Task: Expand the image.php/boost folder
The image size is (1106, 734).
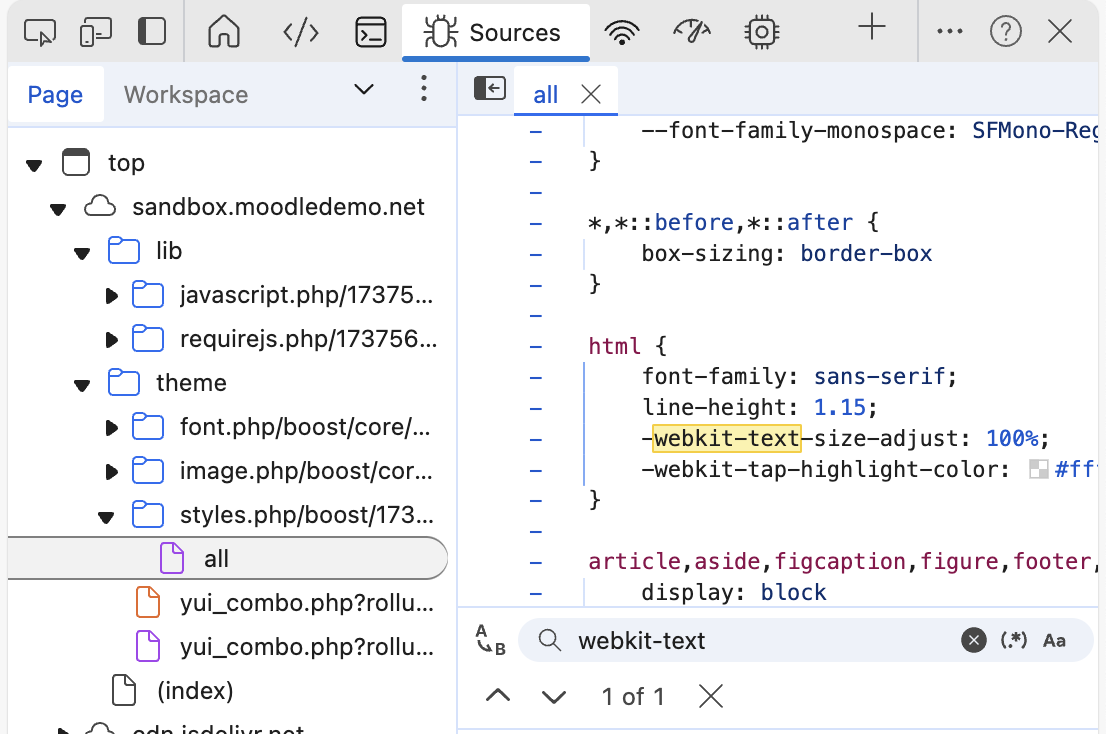Action: (111, 472)
